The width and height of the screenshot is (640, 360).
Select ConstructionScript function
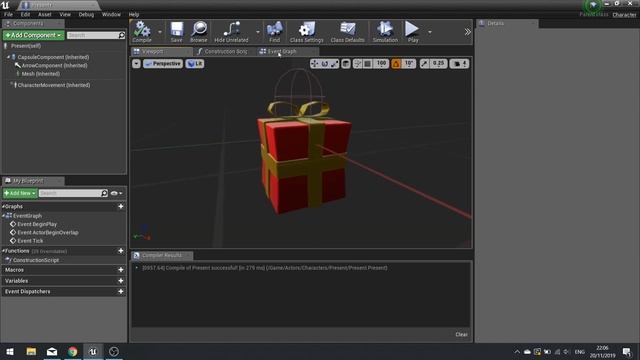point(36,260)
